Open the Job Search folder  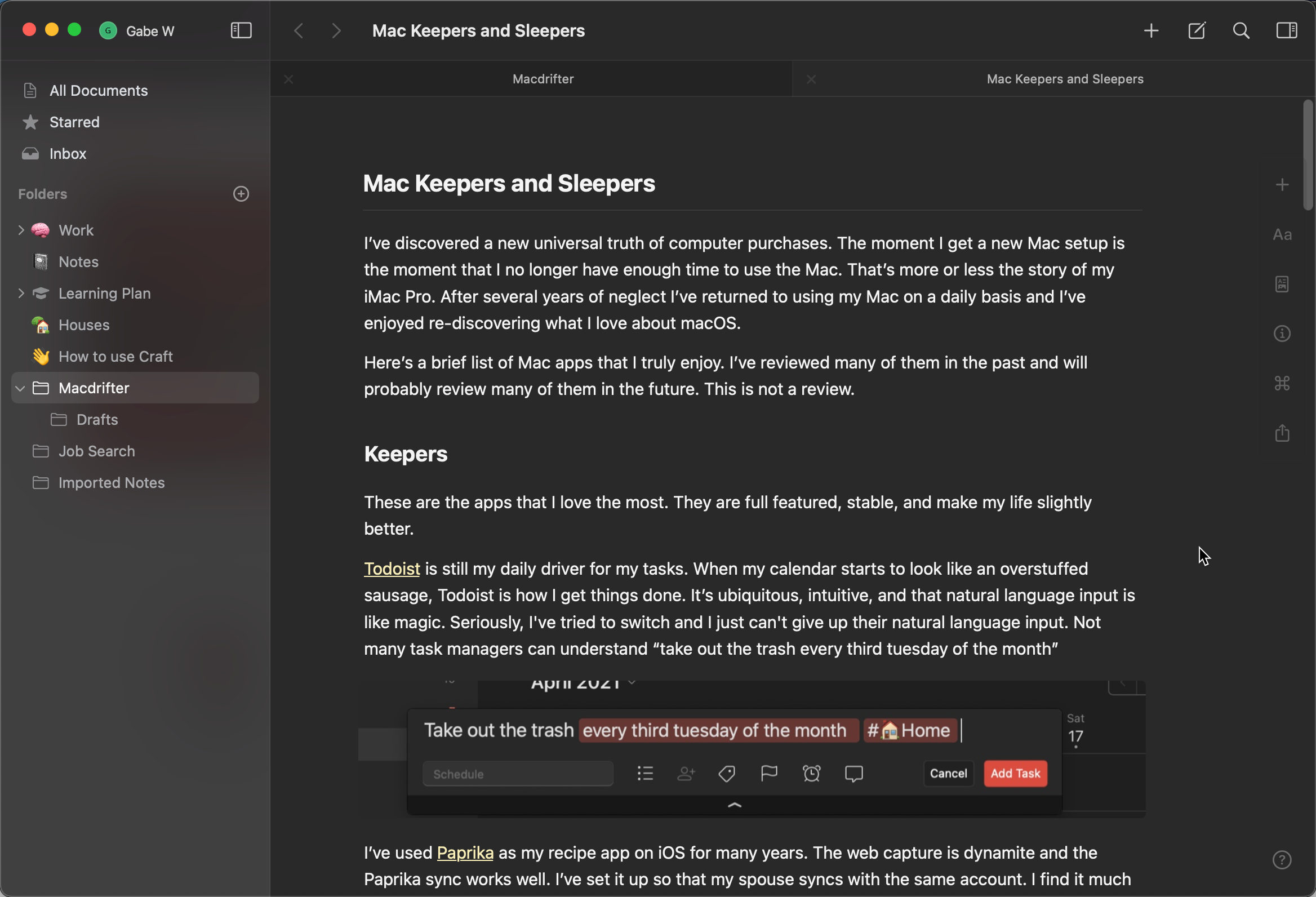coord(135,451)
